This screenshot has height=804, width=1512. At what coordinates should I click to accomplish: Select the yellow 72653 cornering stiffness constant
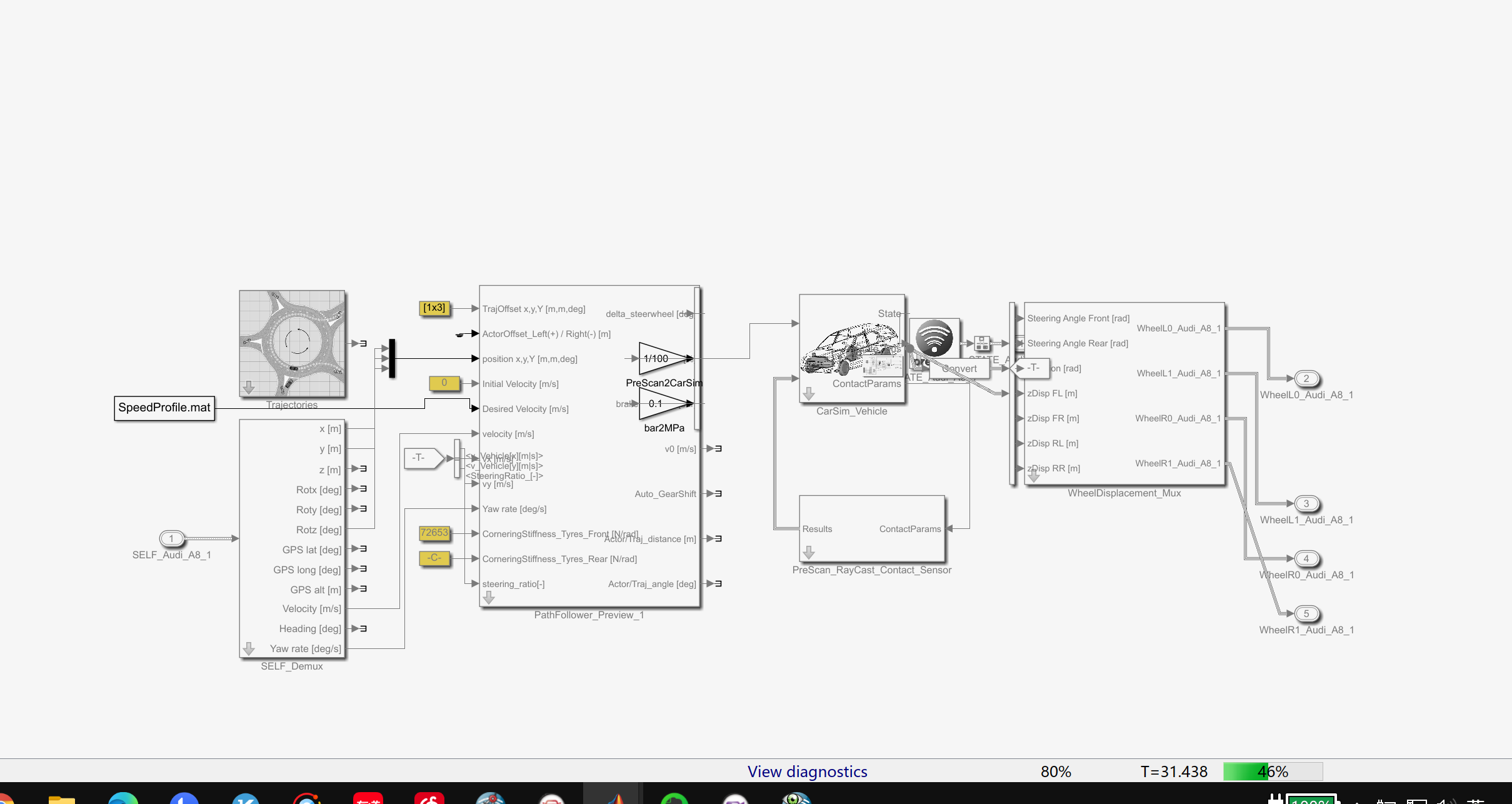[x=434, y=533]
